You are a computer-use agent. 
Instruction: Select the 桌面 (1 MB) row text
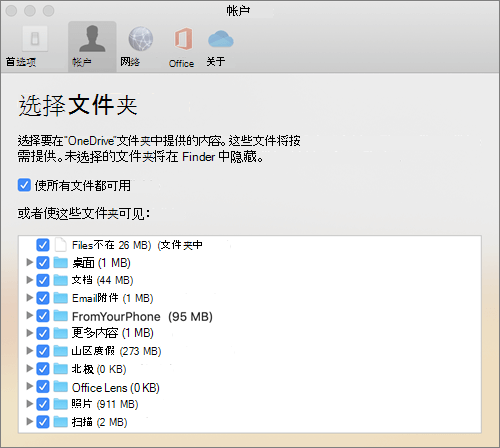(101, 263)
